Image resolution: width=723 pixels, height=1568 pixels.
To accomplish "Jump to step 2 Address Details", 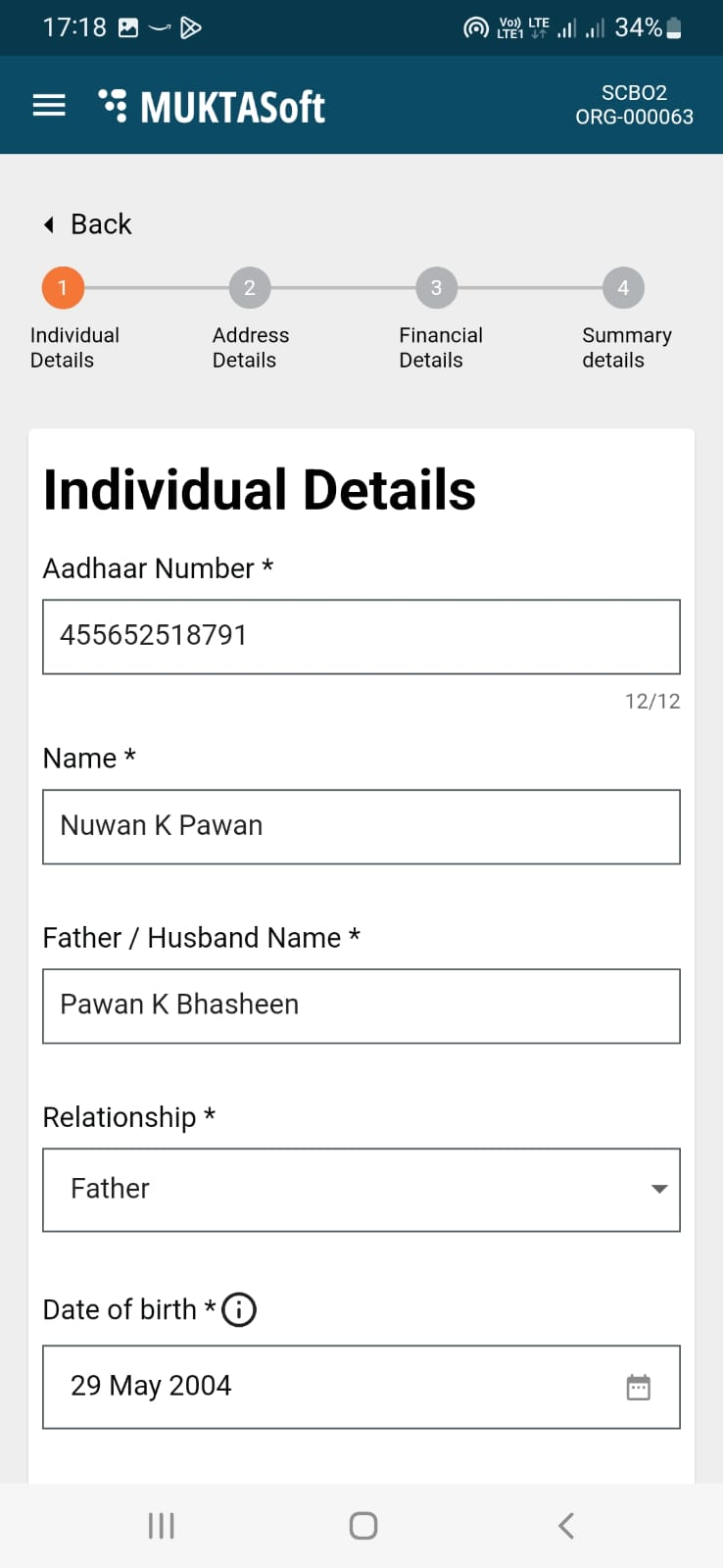I will [250, 288].
